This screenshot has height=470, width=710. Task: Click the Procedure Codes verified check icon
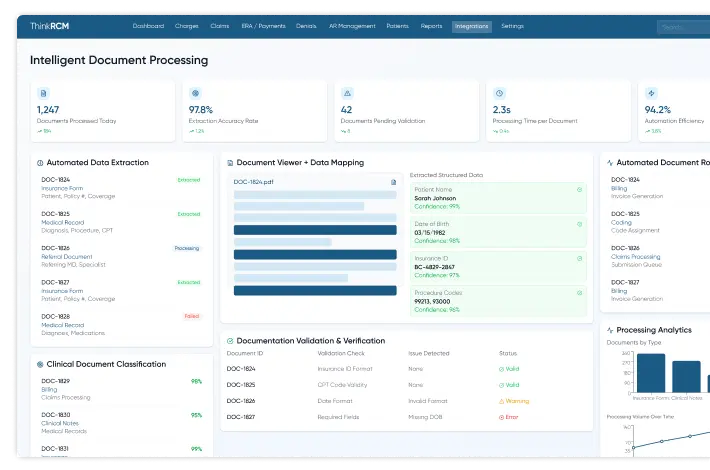click(x=579, y=293)
